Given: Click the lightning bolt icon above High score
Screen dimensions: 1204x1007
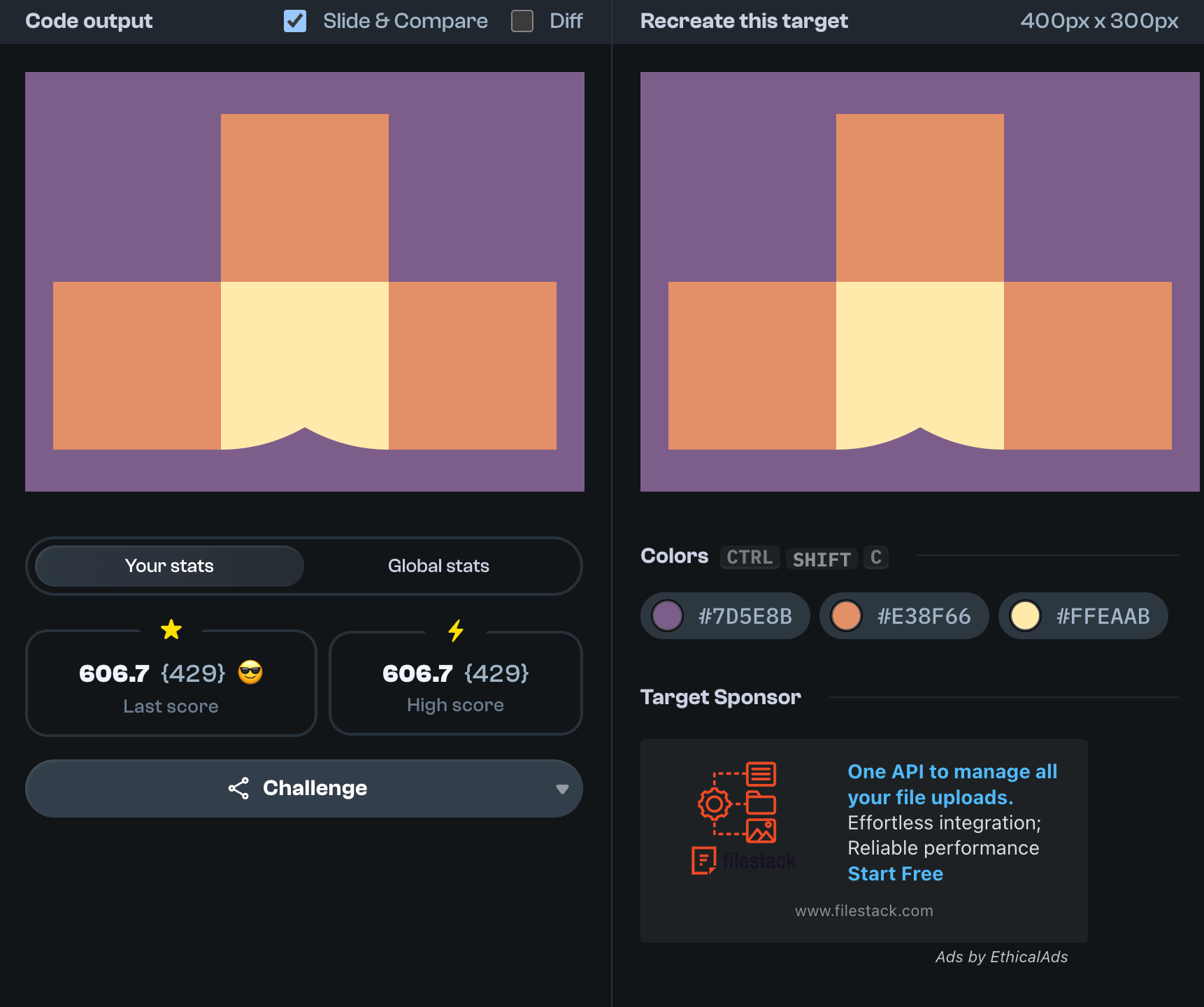Looking at the screenshot, I should [456, 630].
